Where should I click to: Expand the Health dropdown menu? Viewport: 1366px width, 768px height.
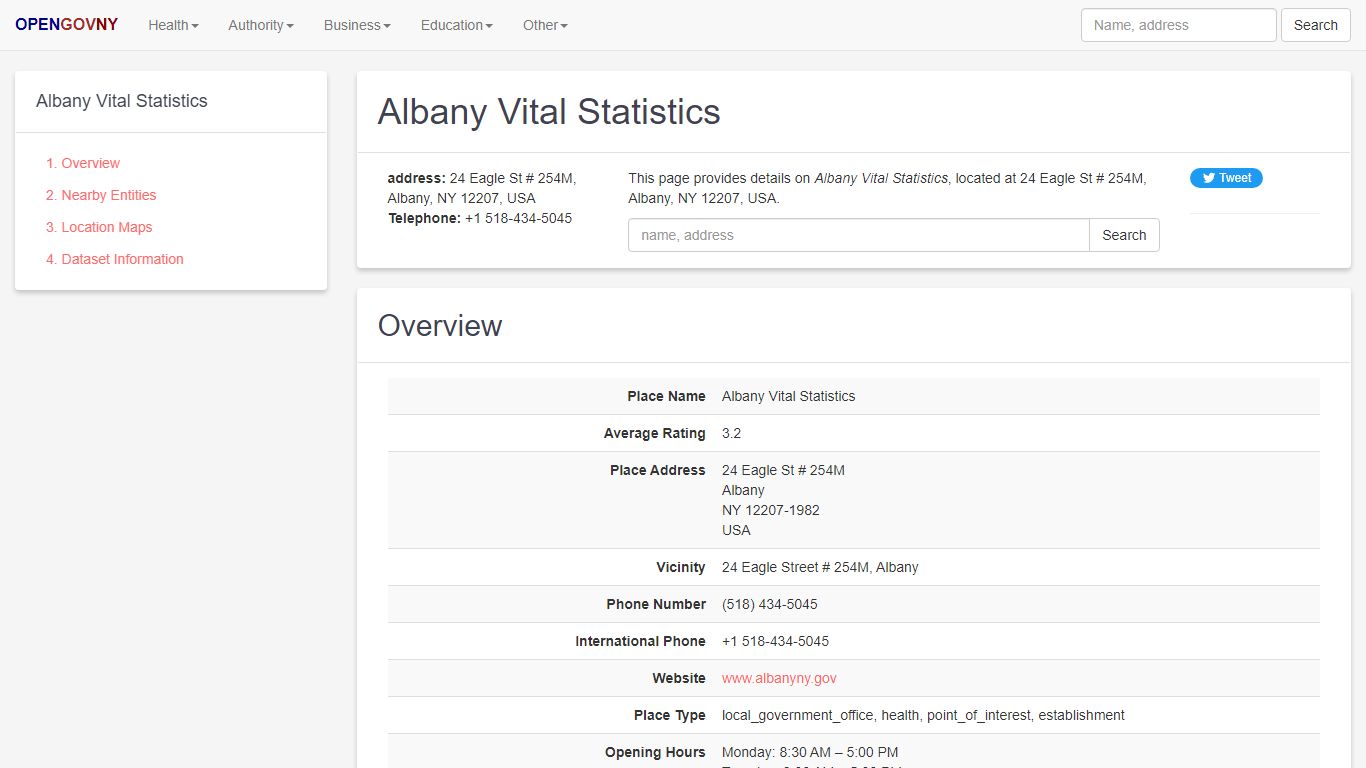(173, 25)
